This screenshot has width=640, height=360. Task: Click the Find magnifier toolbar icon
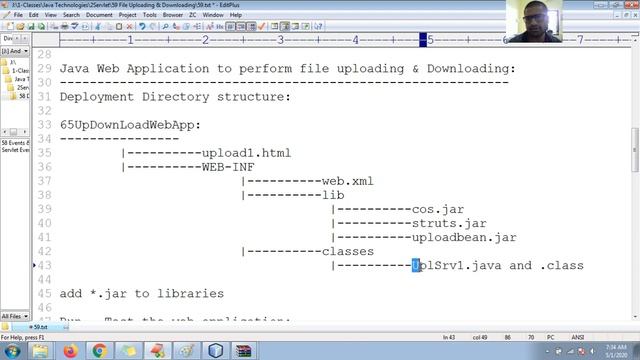click(x=165, y=27)
